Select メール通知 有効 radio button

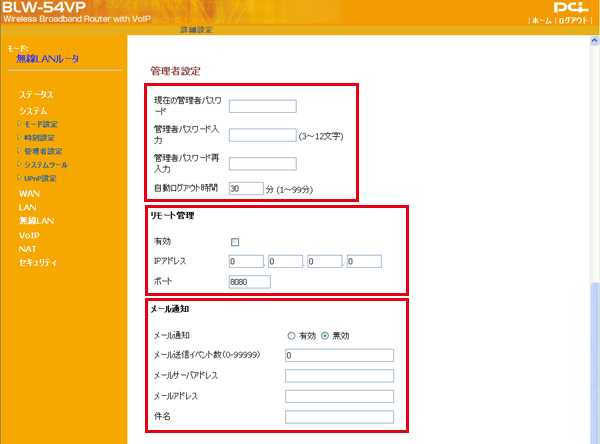(291, 336)
